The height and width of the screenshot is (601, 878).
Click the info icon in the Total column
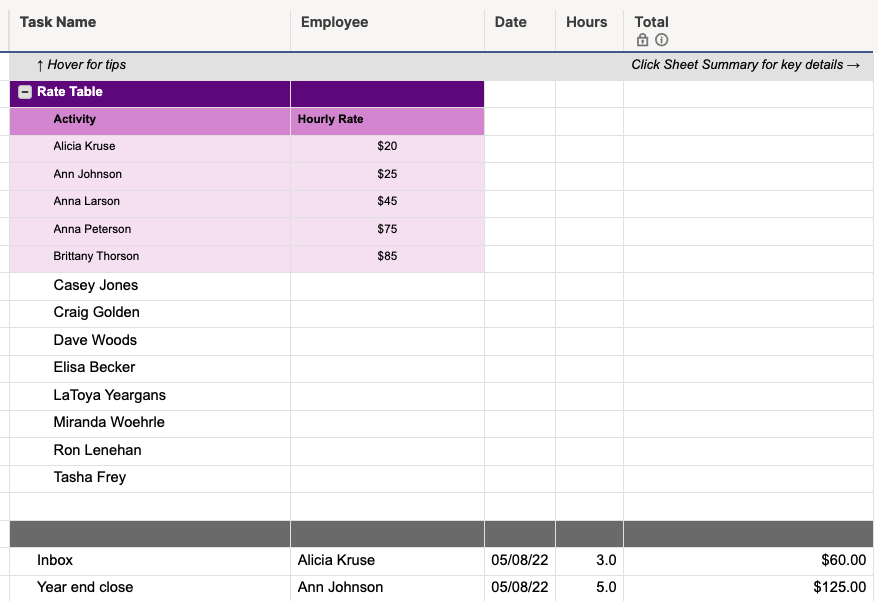(x=661, y=40)
